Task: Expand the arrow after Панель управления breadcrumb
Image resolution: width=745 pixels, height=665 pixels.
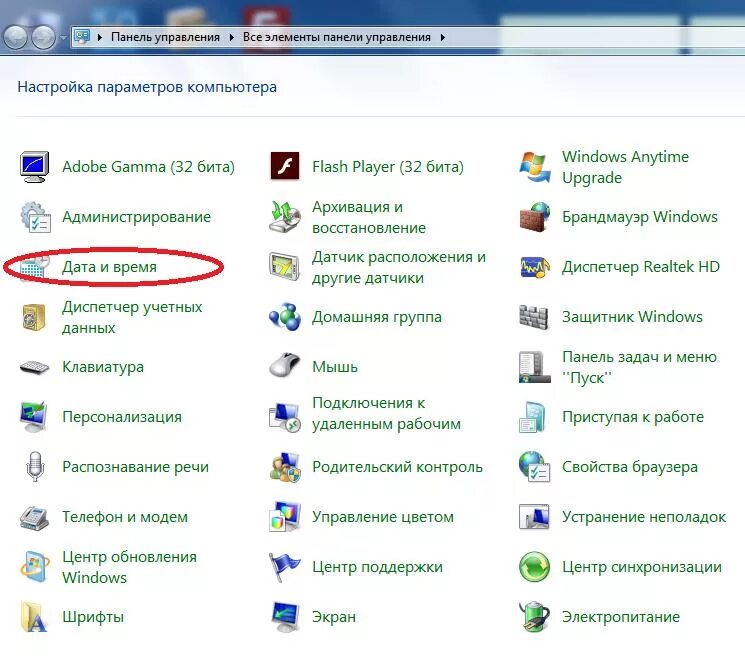Action: 231,37
